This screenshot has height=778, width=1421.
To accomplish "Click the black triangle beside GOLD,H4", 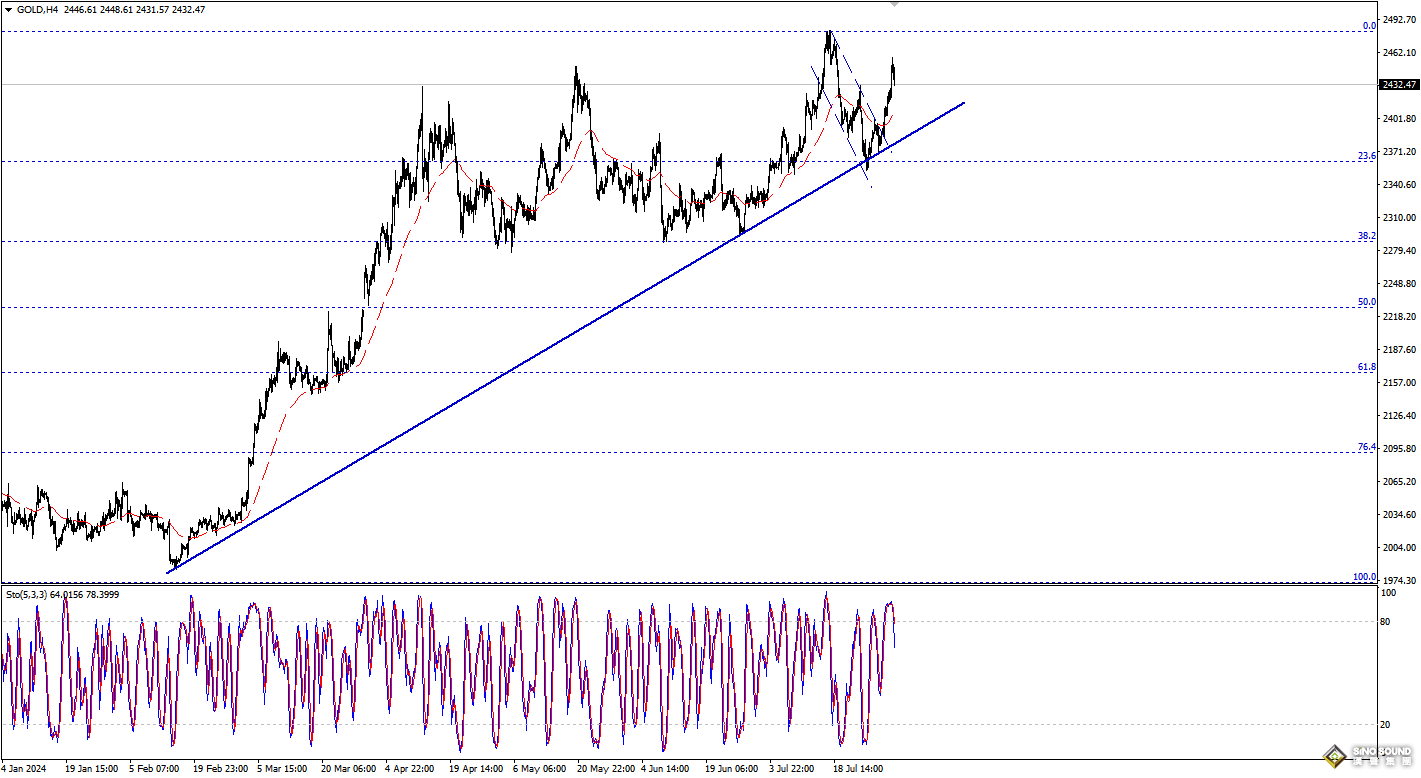I will coord(7,9).
